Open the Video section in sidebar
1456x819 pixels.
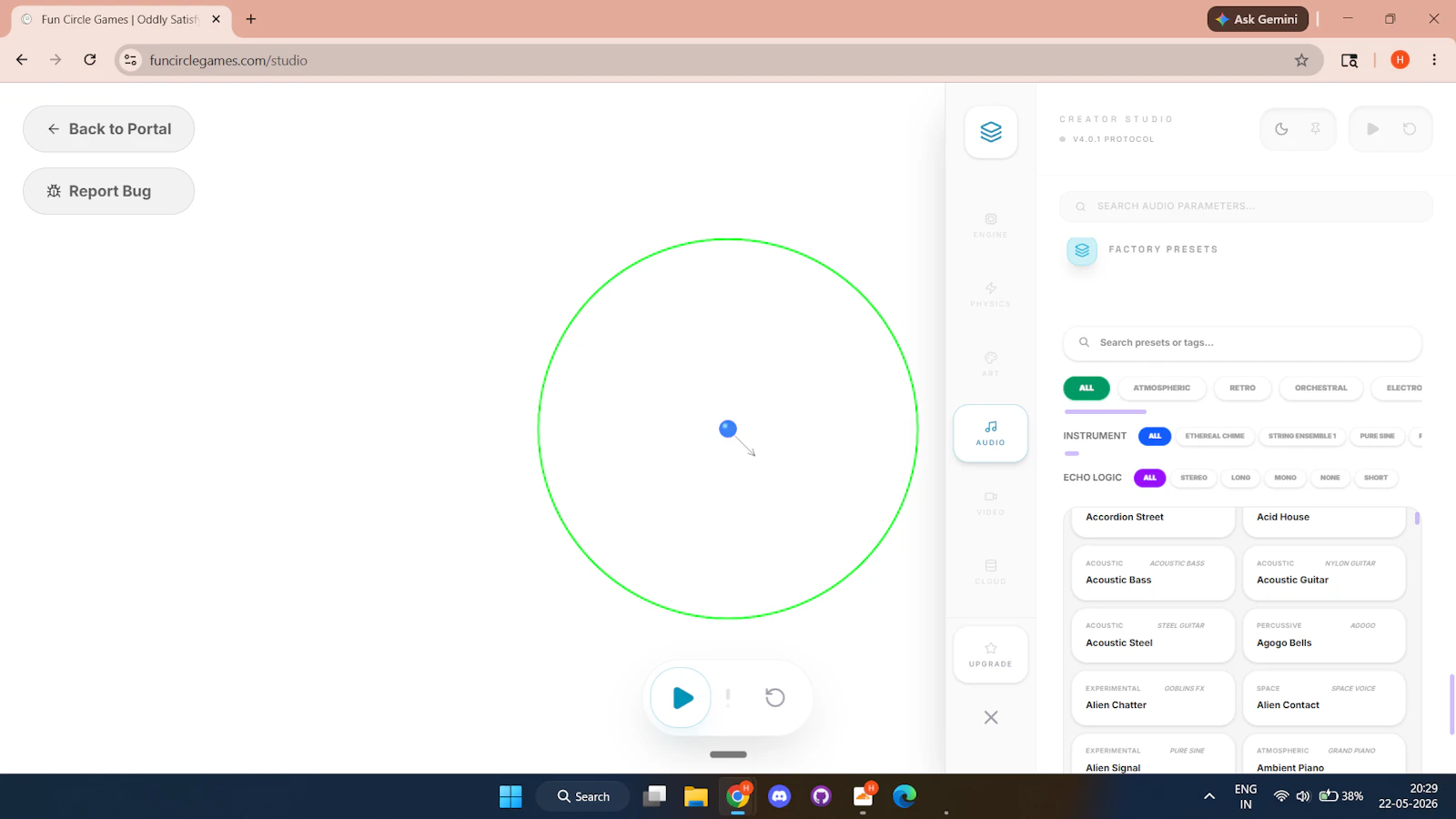(990, 503)
